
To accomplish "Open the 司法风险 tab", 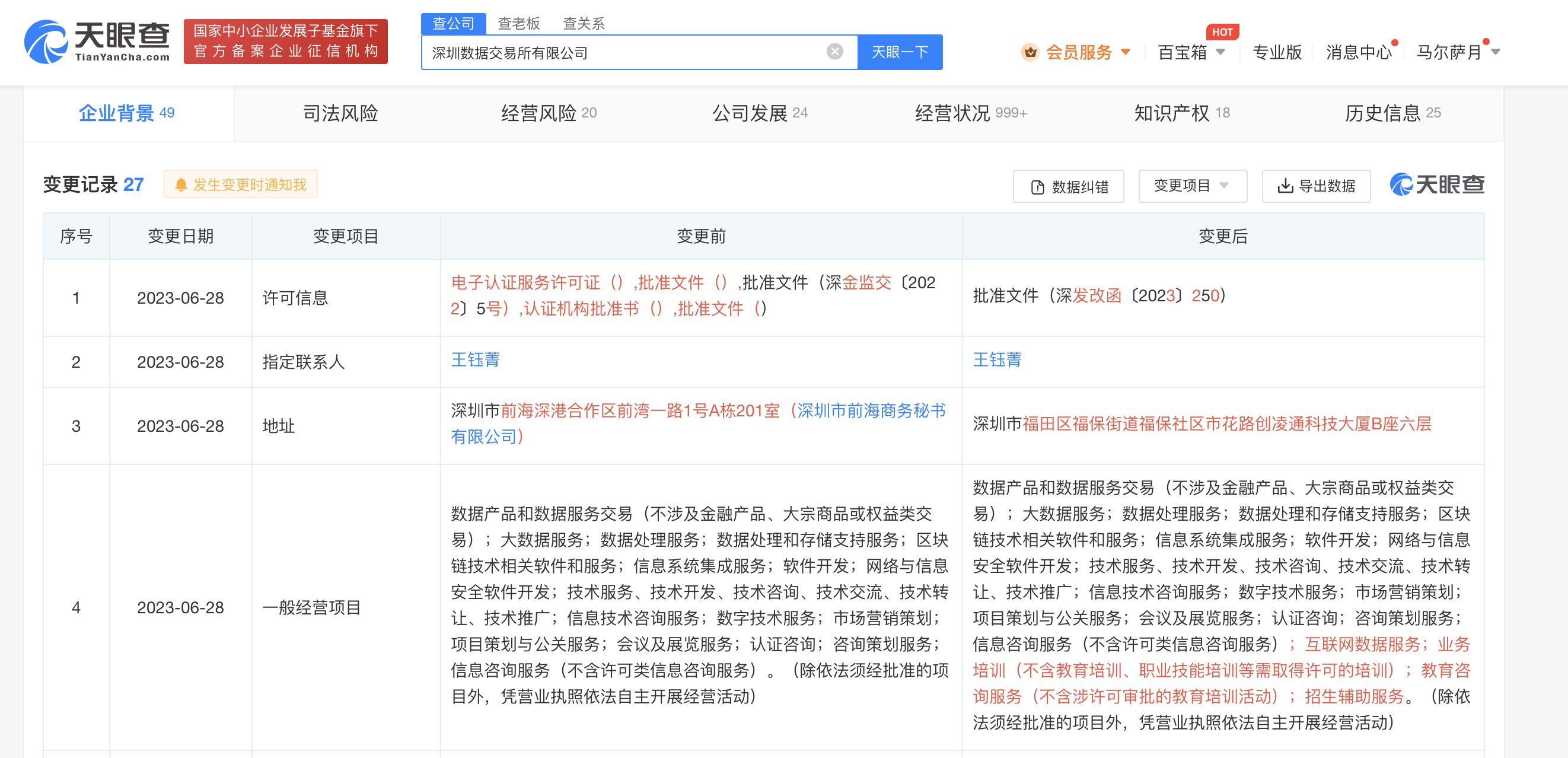I will [x=340, y=113].
